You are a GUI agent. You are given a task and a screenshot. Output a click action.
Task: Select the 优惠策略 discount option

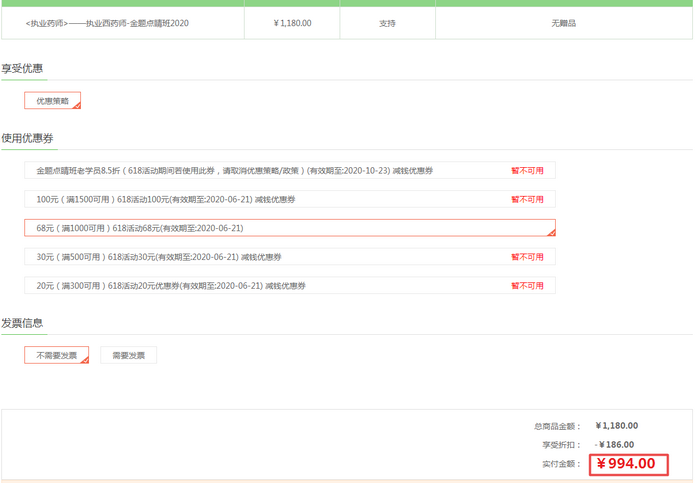[52, 101]
